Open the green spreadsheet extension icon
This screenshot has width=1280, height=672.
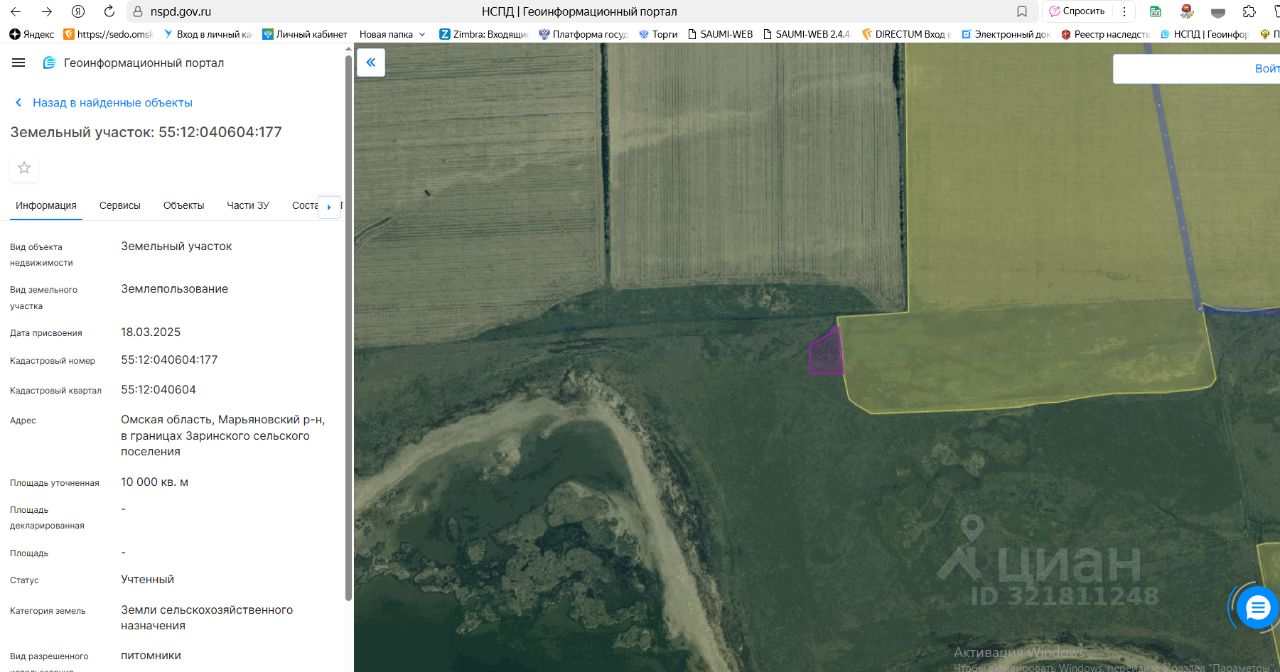point(1155,11)
